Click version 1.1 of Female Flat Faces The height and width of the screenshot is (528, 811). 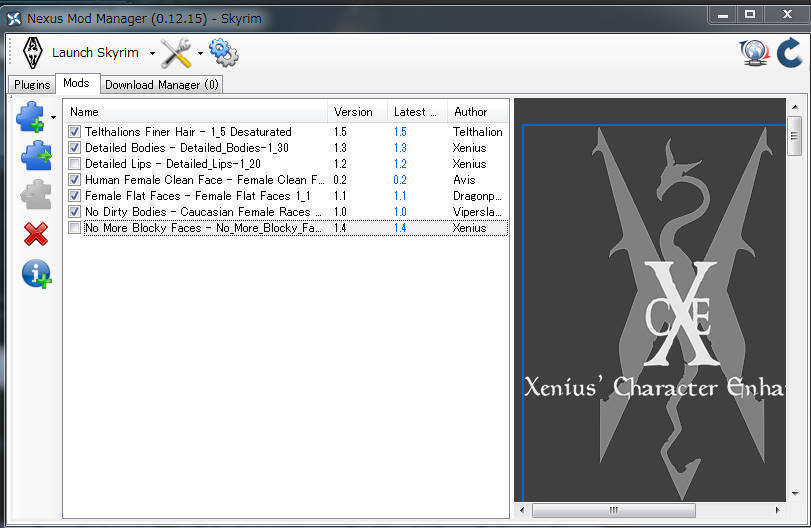point(340,196)
